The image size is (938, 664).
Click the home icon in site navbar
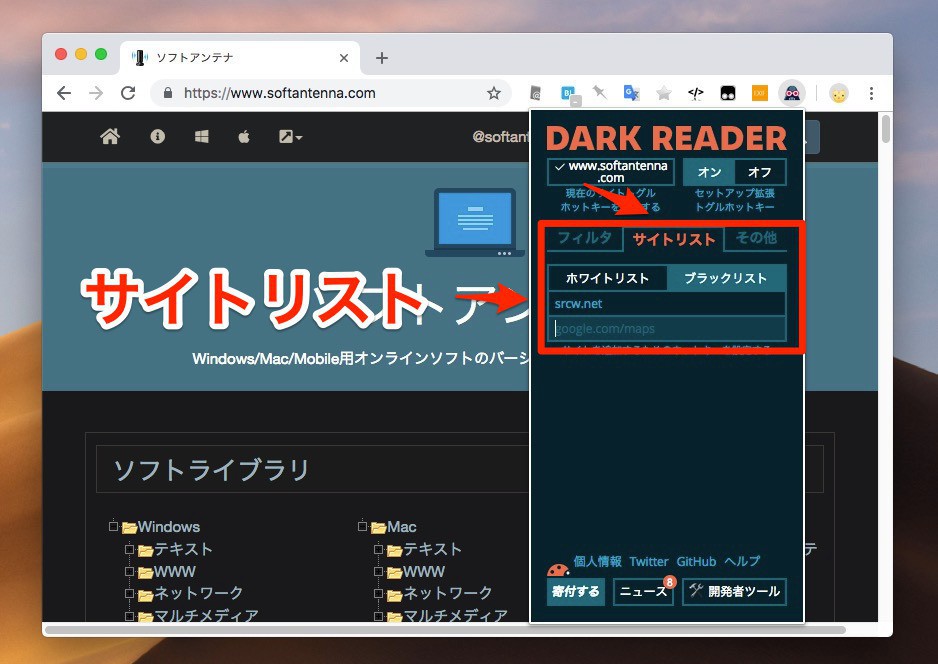(x=110, y=136)
